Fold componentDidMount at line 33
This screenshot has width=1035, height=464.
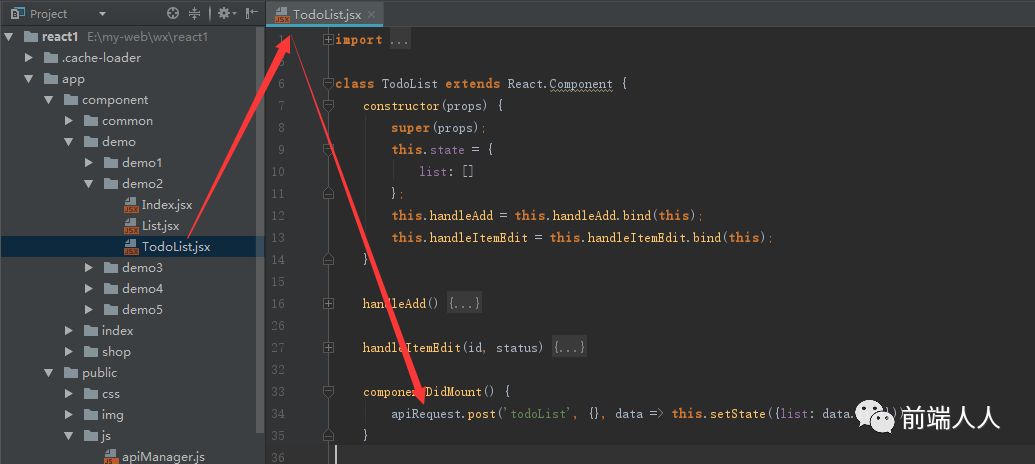tap(328, 391)
